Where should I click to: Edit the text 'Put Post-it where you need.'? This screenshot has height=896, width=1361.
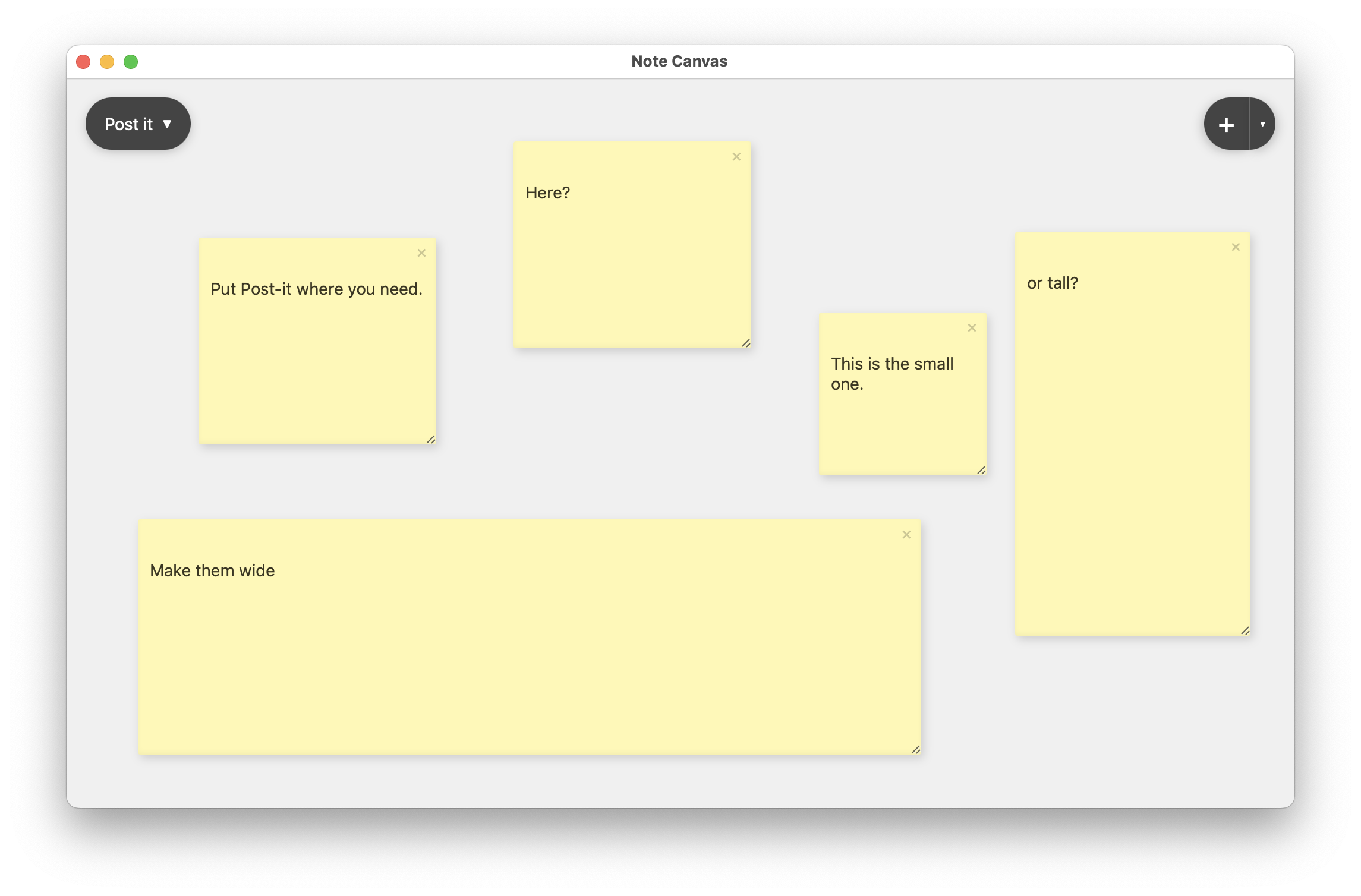(x=316, y=289)
